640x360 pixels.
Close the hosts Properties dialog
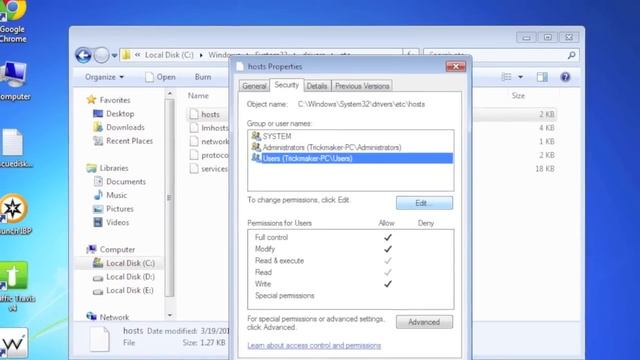(x=456, y=66)
